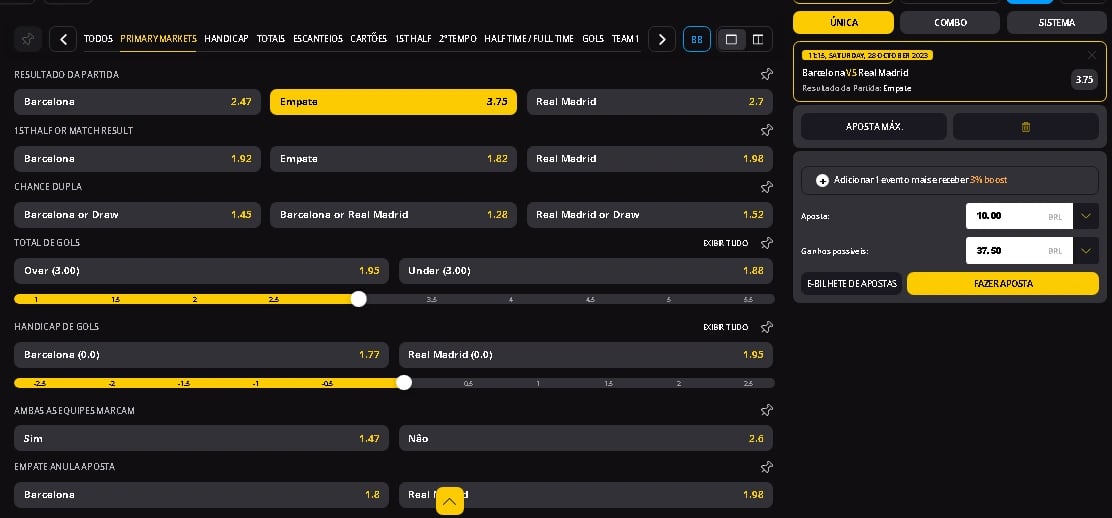Select Barcelona or Real Madrid 1.28

[x=394, y=215]
